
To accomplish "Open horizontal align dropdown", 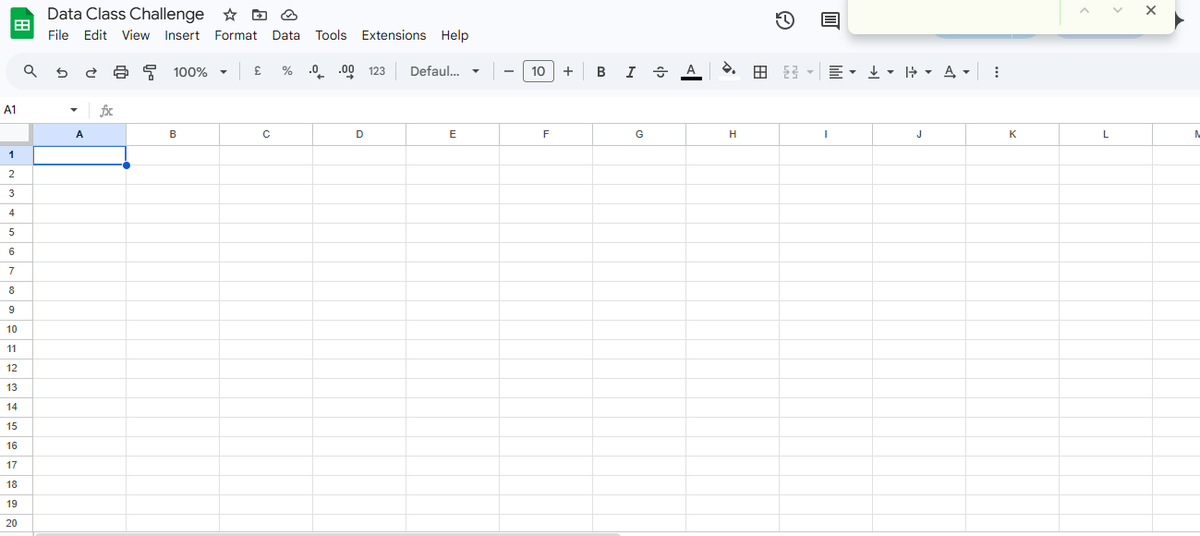I will click(843, 72).
